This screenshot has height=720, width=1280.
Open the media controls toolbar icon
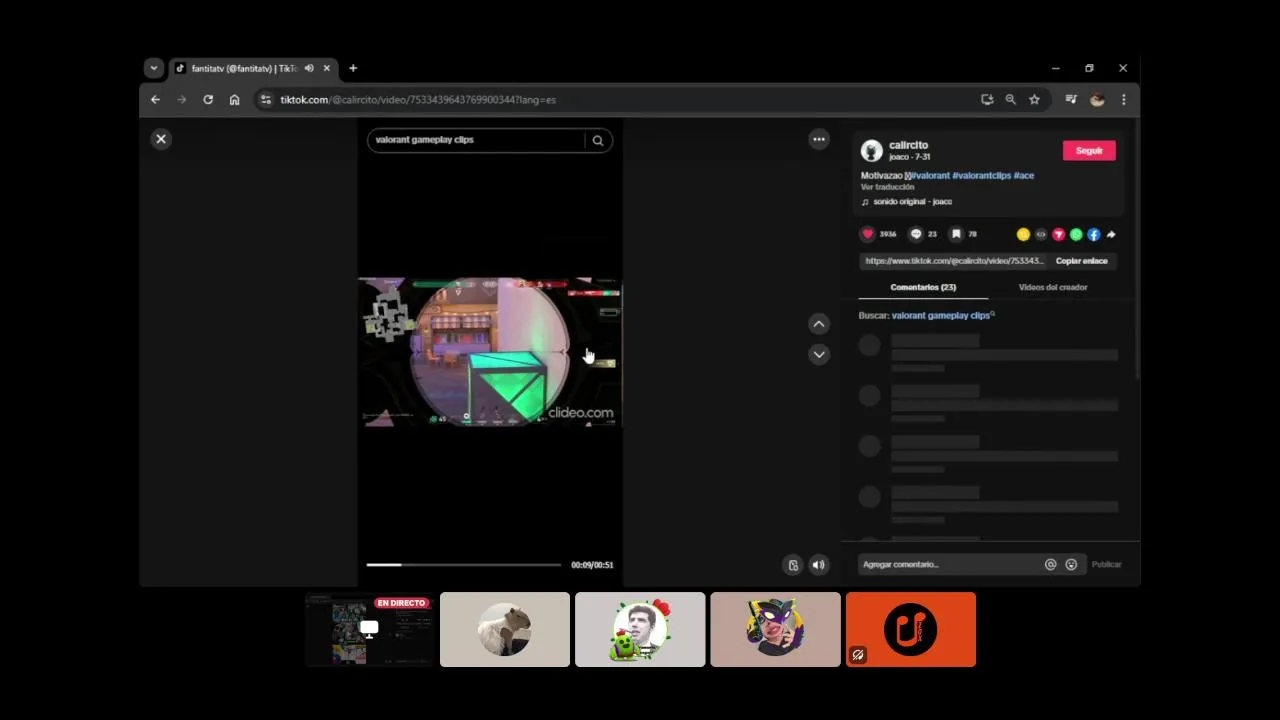[x=1071, y=100]
